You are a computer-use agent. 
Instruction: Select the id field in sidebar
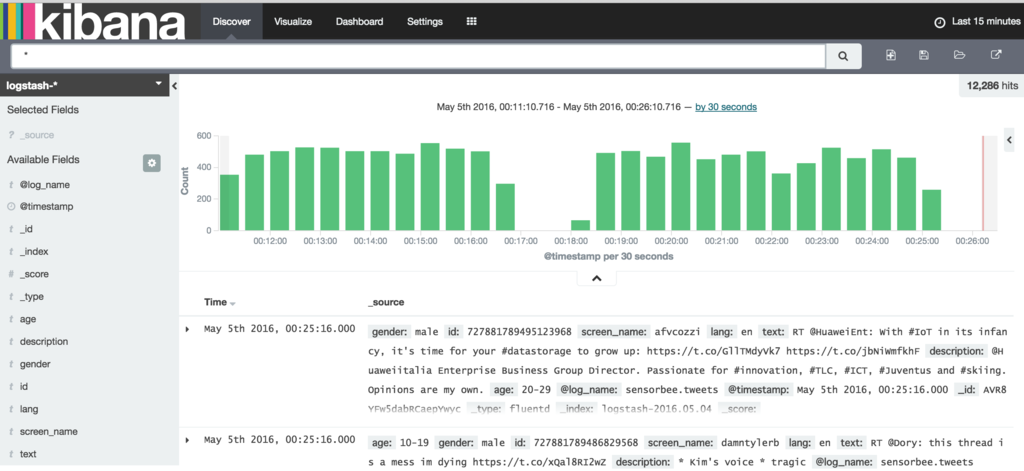(24, 387)
